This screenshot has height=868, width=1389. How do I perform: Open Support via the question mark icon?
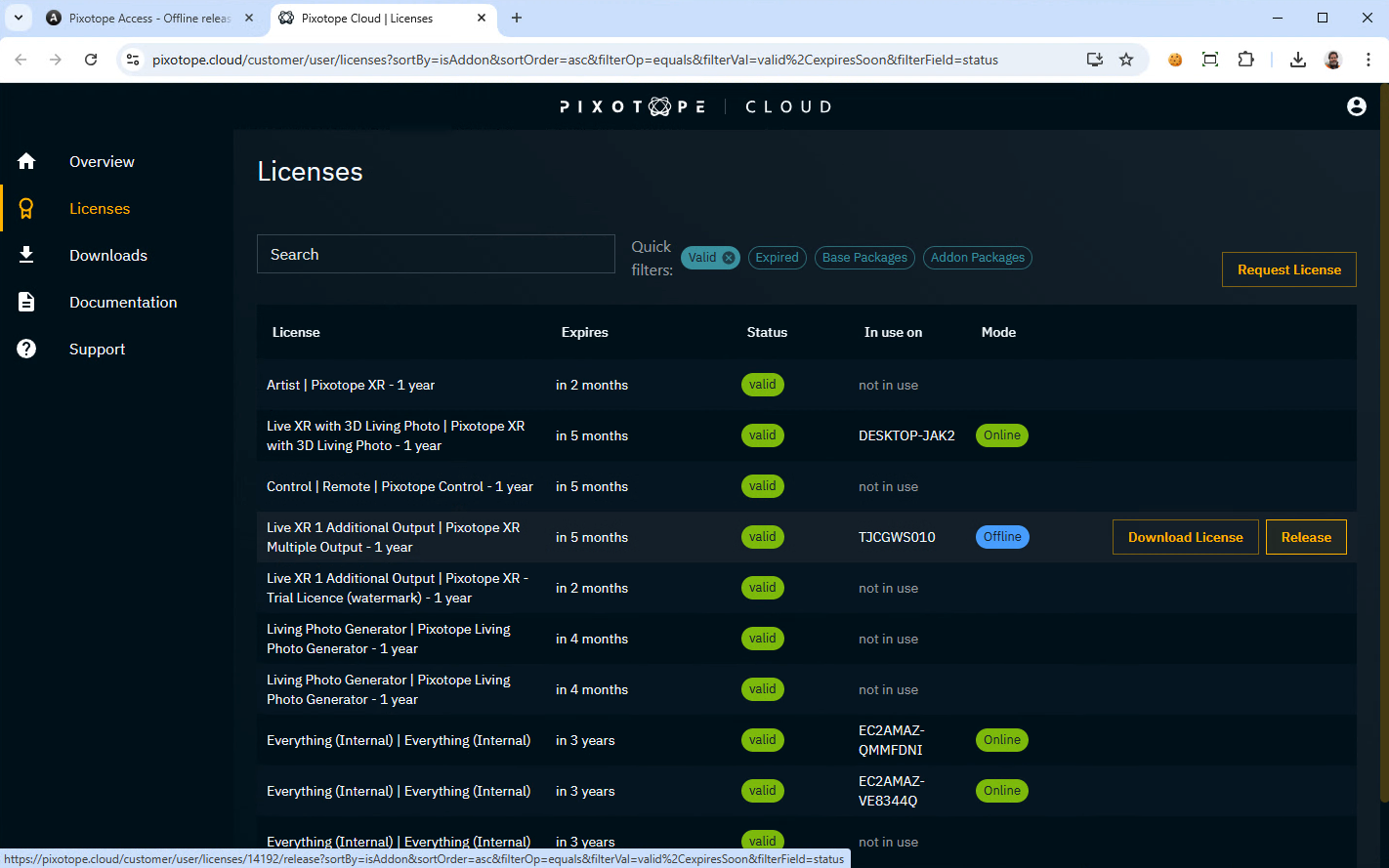coord(25,349)
